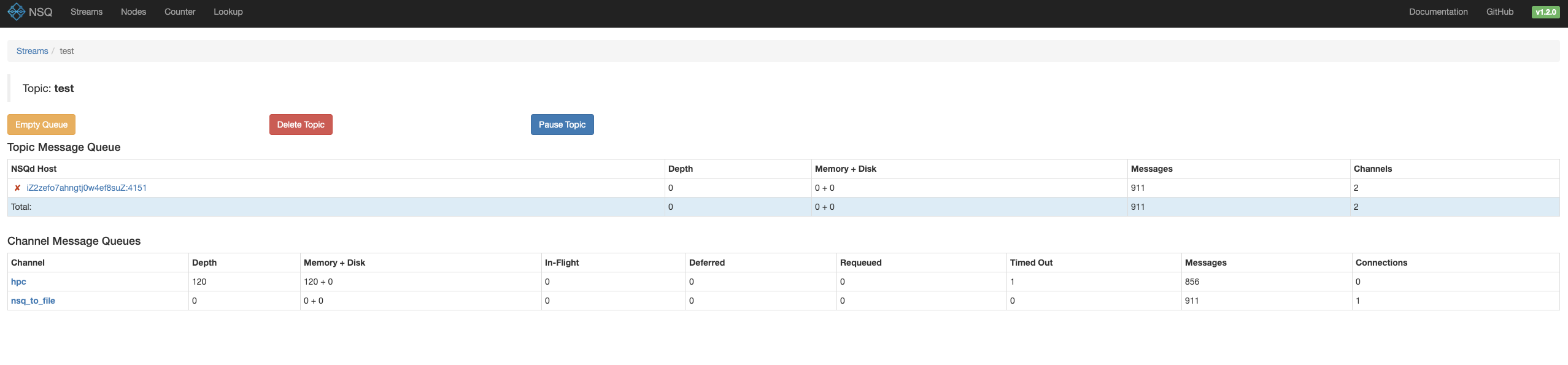Click the nsq_to_file Connections value 1

coord(1358,301)
